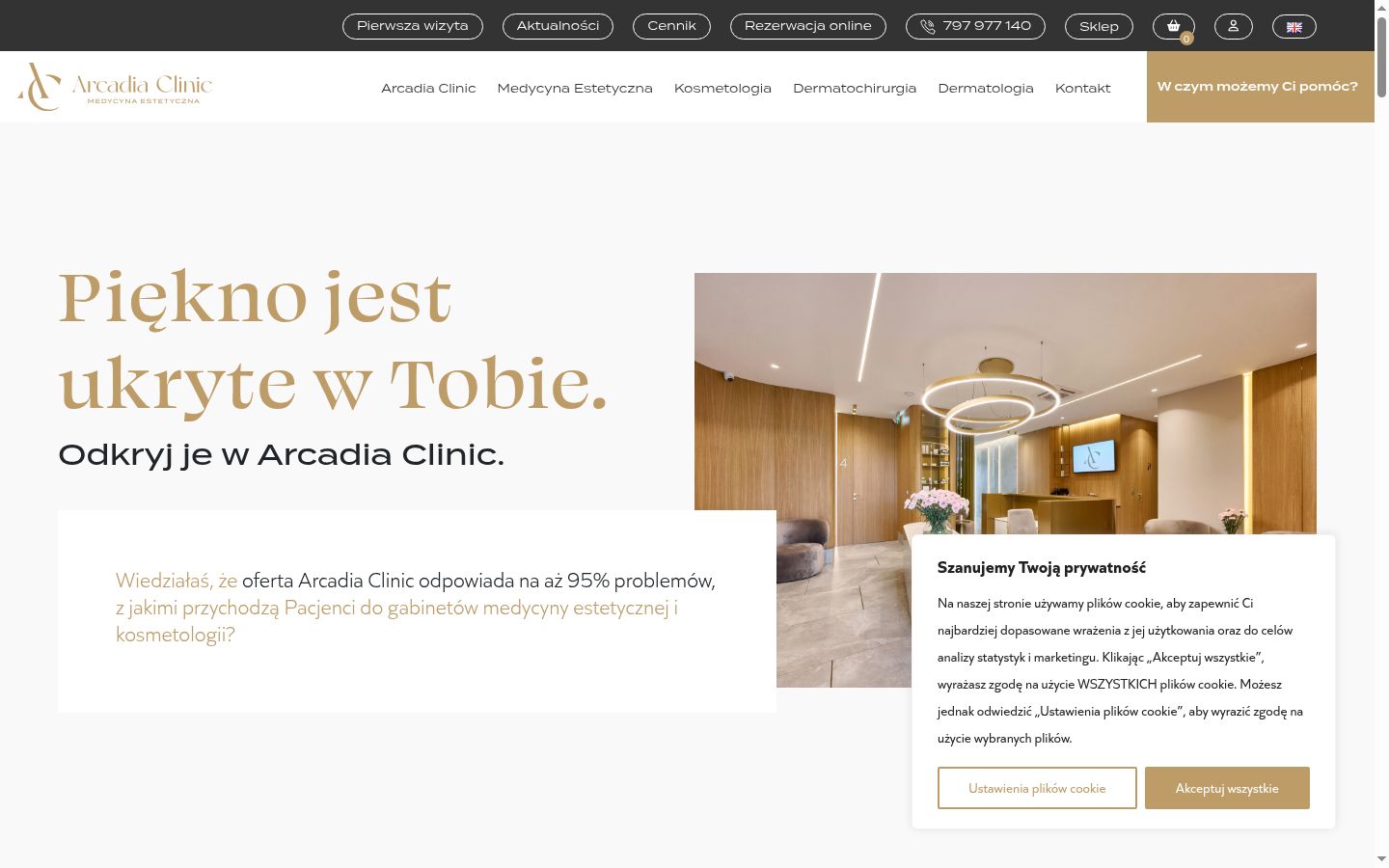The width and height of the screenshot is (1389, 868).
Task: Click 'Ustawienia plików cookie' button
Action: (x=1037, y=788)
